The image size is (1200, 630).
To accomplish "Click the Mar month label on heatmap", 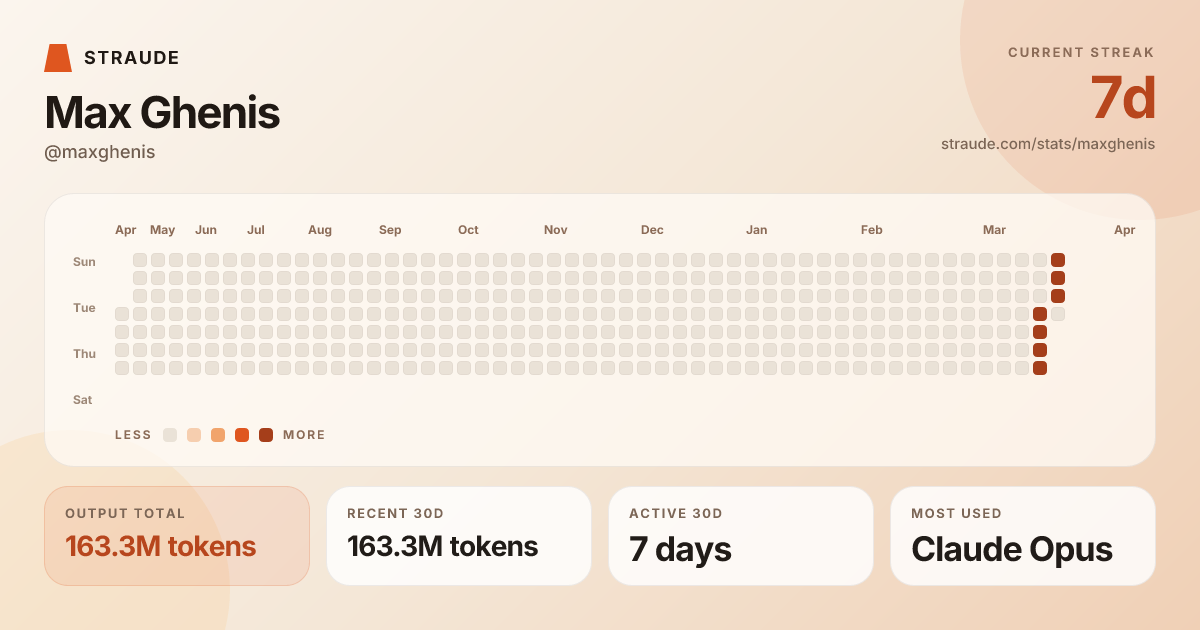I will click(994, 230).
